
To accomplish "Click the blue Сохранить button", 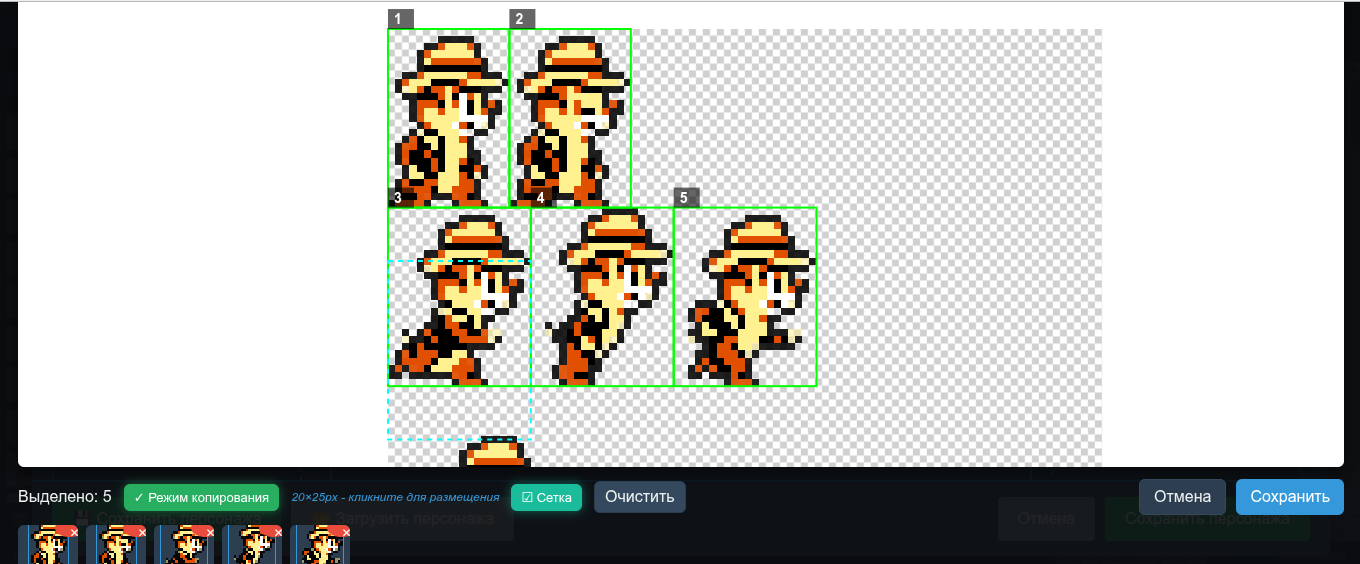I will click(x=1290, y=497).
